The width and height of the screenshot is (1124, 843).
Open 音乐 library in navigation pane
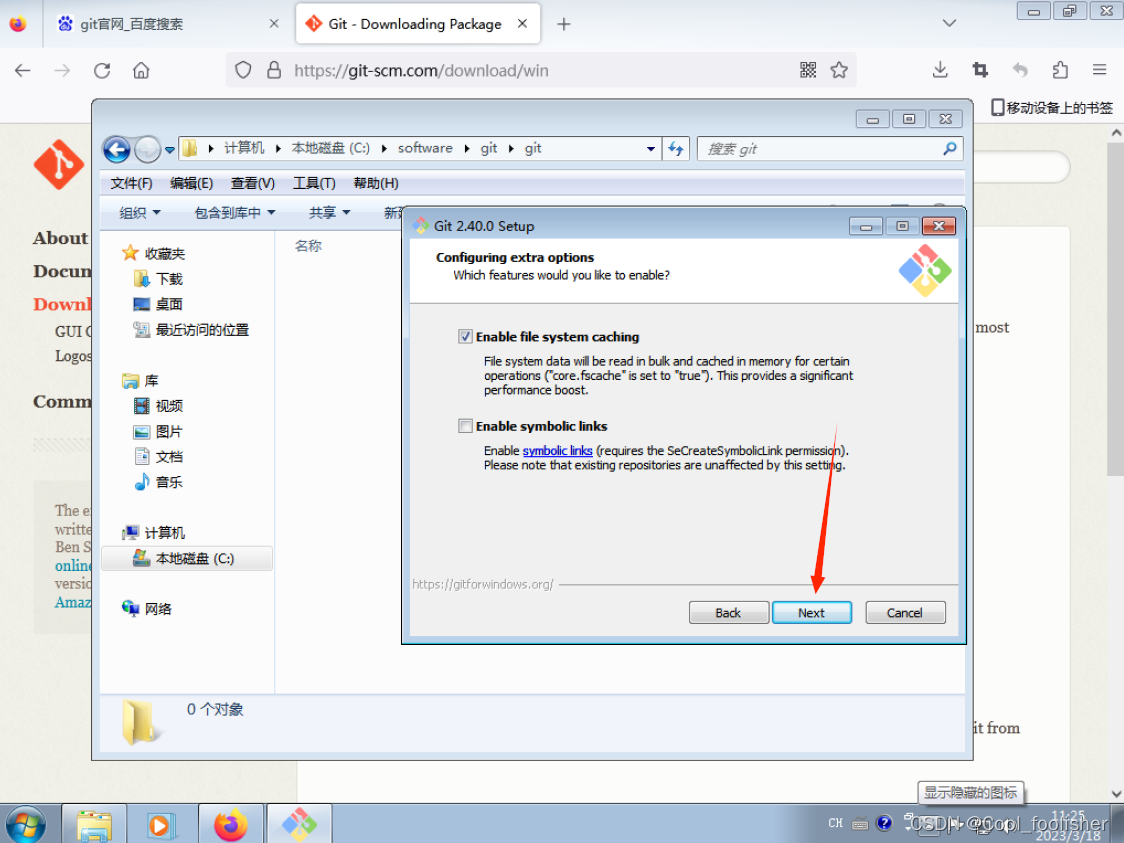pos(158,482)
